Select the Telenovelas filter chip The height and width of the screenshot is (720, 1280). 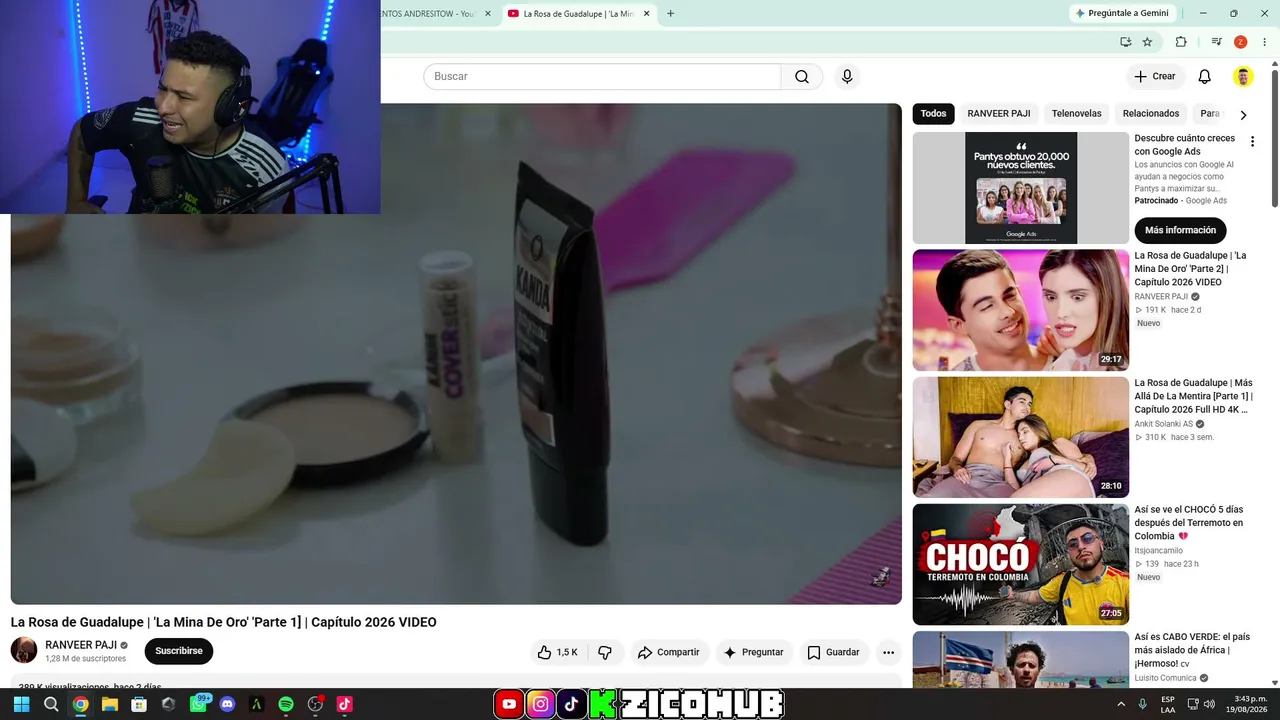pos(1076,114)
